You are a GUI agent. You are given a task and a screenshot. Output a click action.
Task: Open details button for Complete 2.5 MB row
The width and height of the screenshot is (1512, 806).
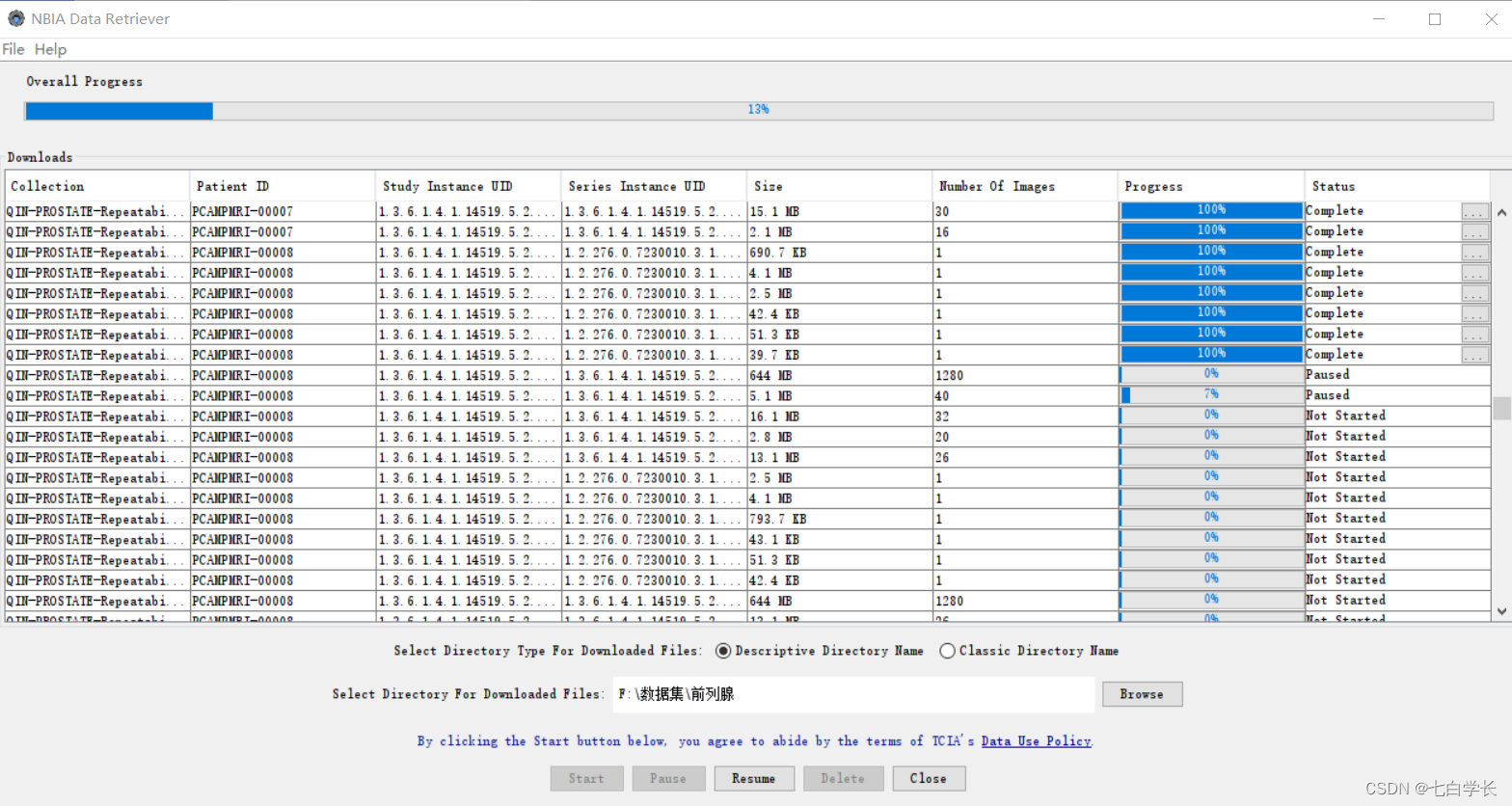coord(1474,293)
